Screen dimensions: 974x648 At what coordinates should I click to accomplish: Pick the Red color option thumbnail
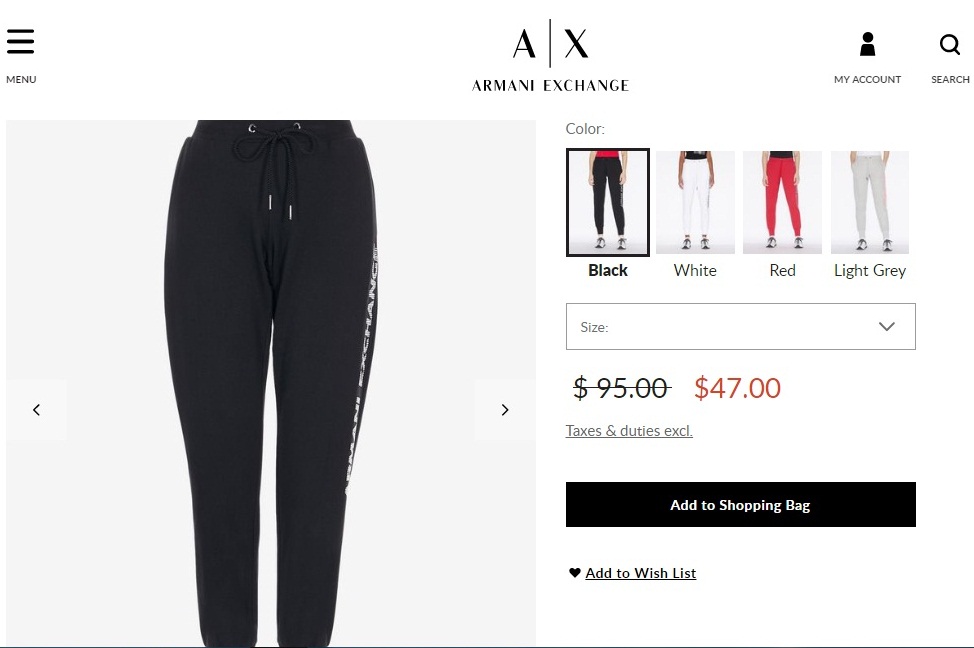tap(782, 203)
